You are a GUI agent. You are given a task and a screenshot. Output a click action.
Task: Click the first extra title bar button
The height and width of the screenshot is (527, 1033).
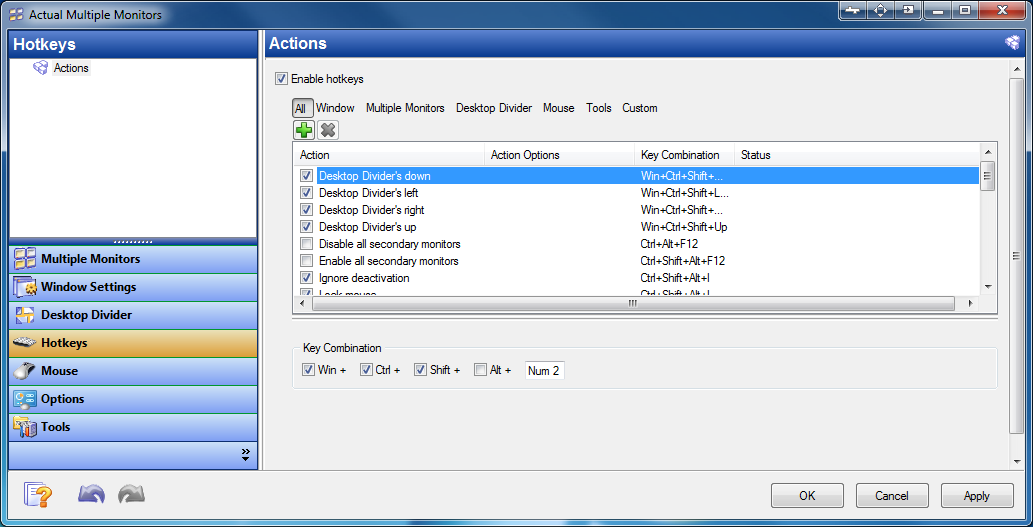852,11
